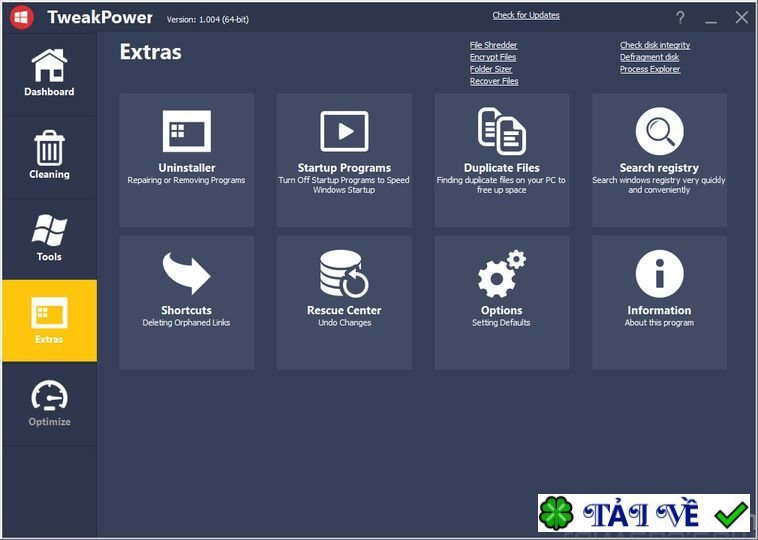Open the Cleaning trash can icon
This screenshot has width=758, height=540.
49,148
